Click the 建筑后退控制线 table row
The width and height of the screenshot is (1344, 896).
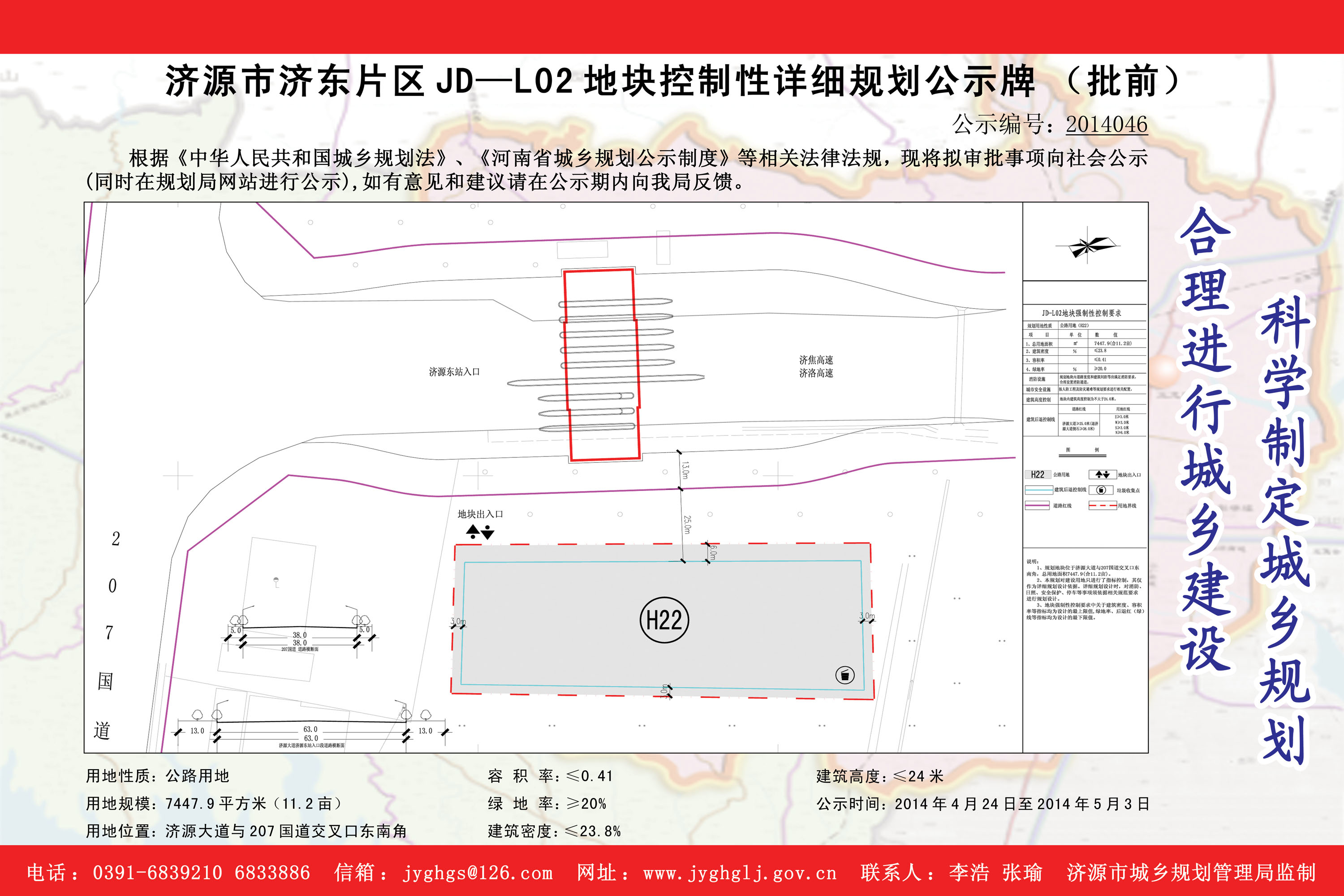(x=1085, y=420)
